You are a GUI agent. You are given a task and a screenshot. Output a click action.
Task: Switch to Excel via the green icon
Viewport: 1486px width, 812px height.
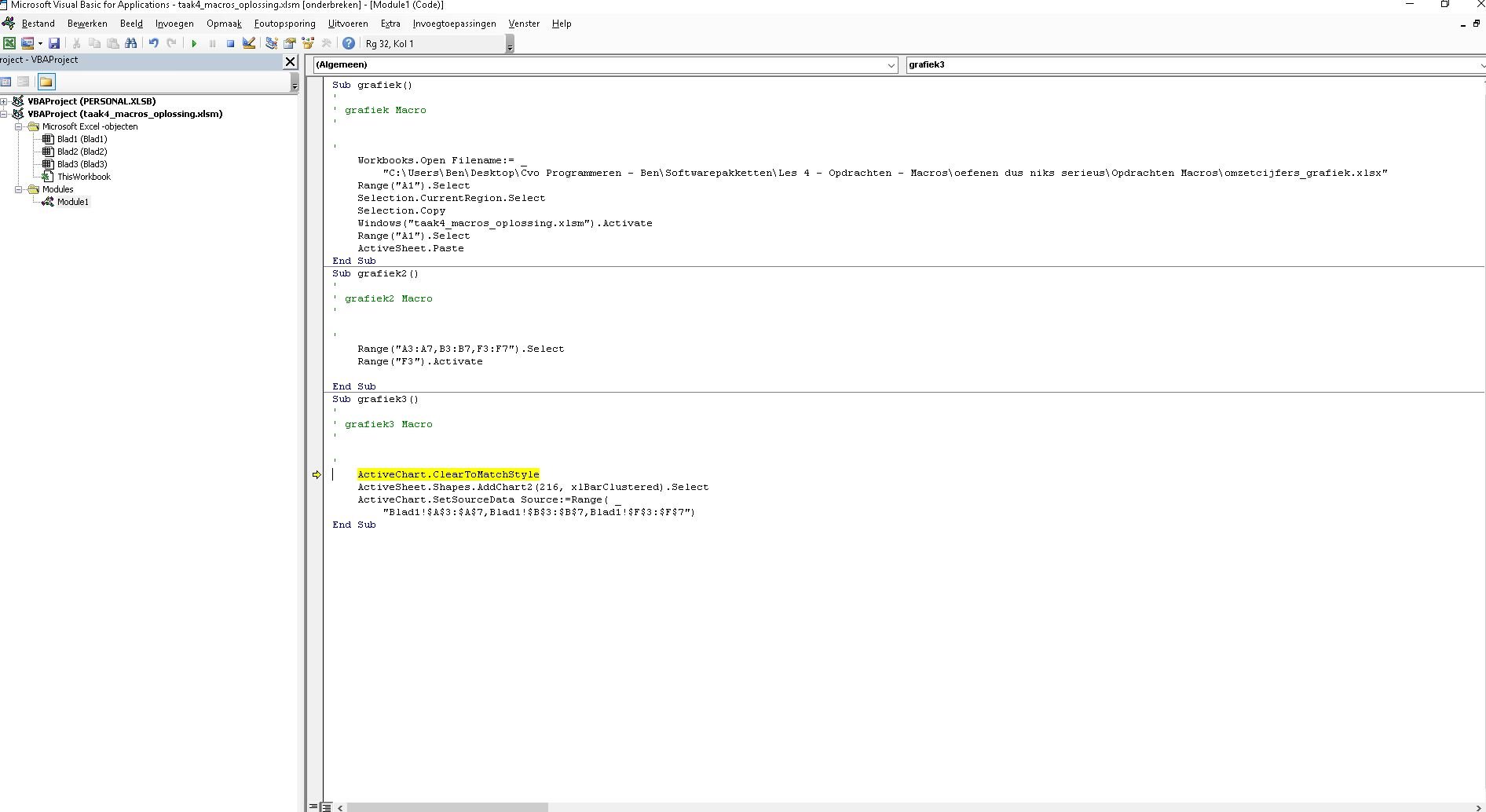point(9,44)
